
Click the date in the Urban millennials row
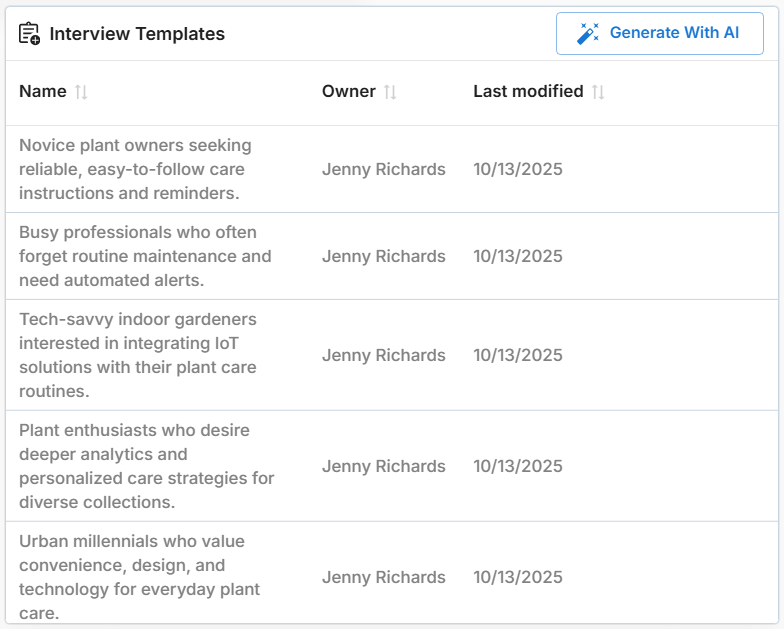click(x=518, y=577)
